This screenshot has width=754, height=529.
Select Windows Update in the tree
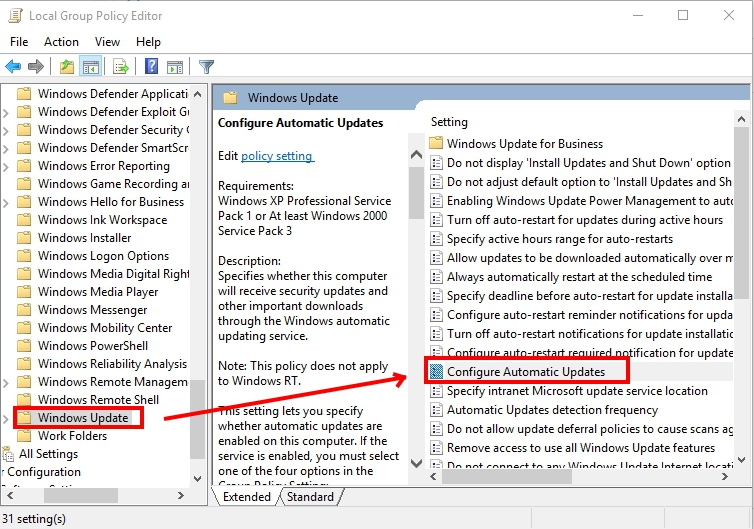(83, 417)
